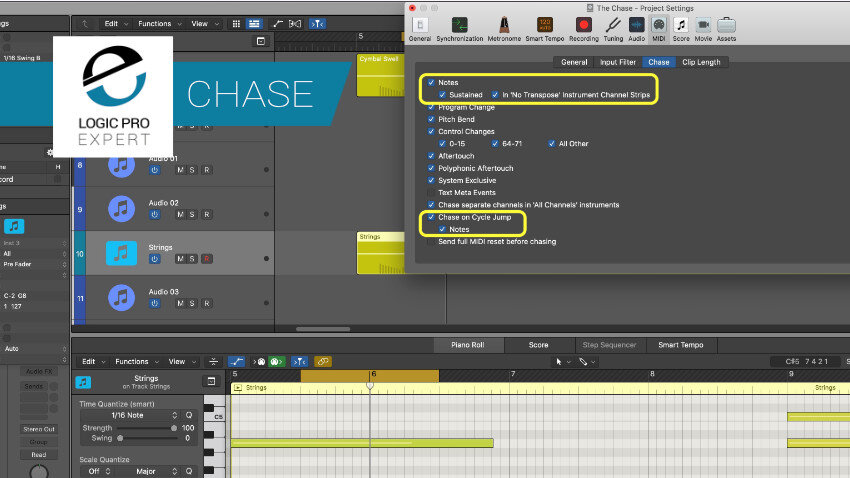850x478 pixels.
Task: Toggle Control Changes checkbox
Action: click(431, 132)
